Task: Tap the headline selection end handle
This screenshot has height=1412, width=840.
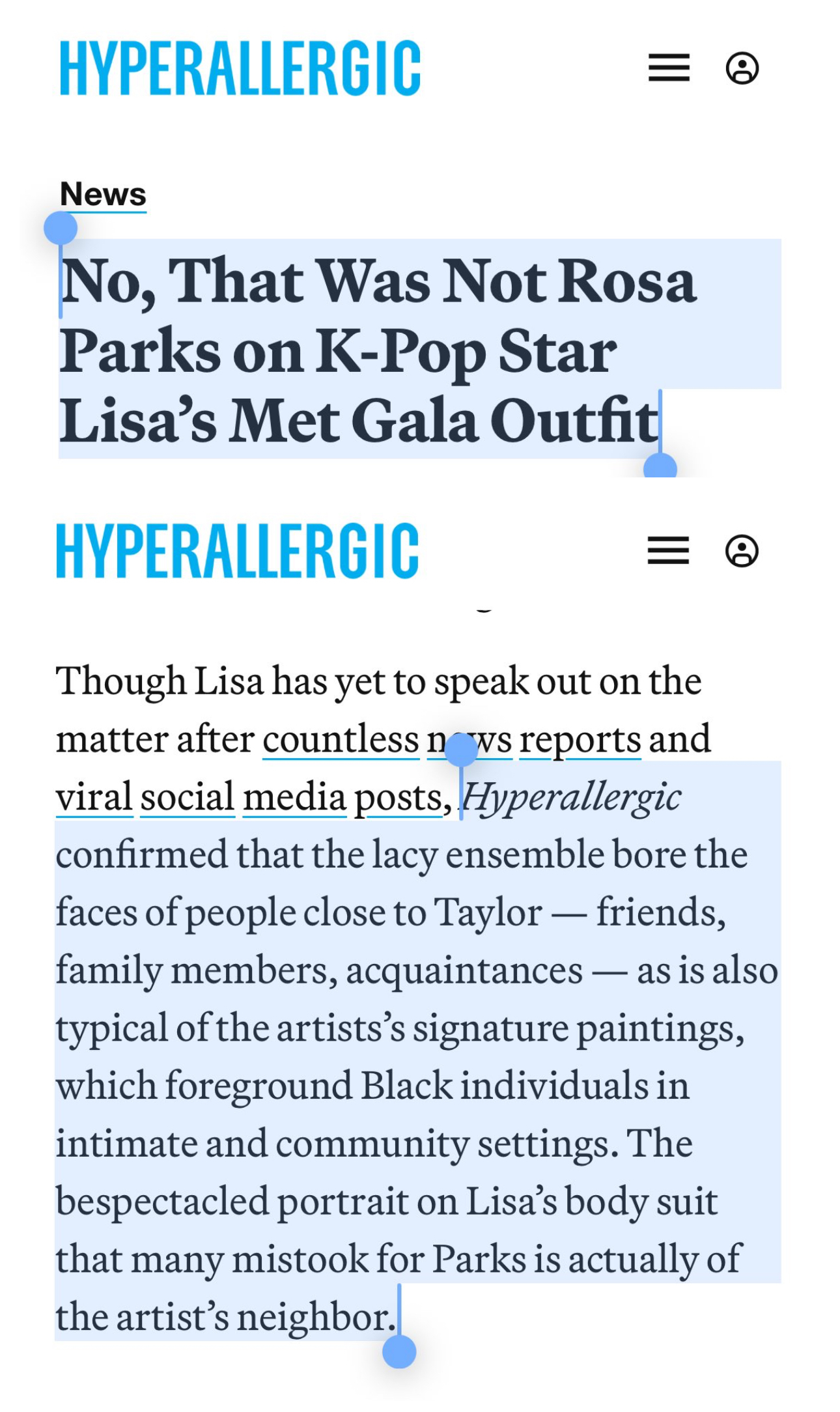Action: [x=660, y=468]
